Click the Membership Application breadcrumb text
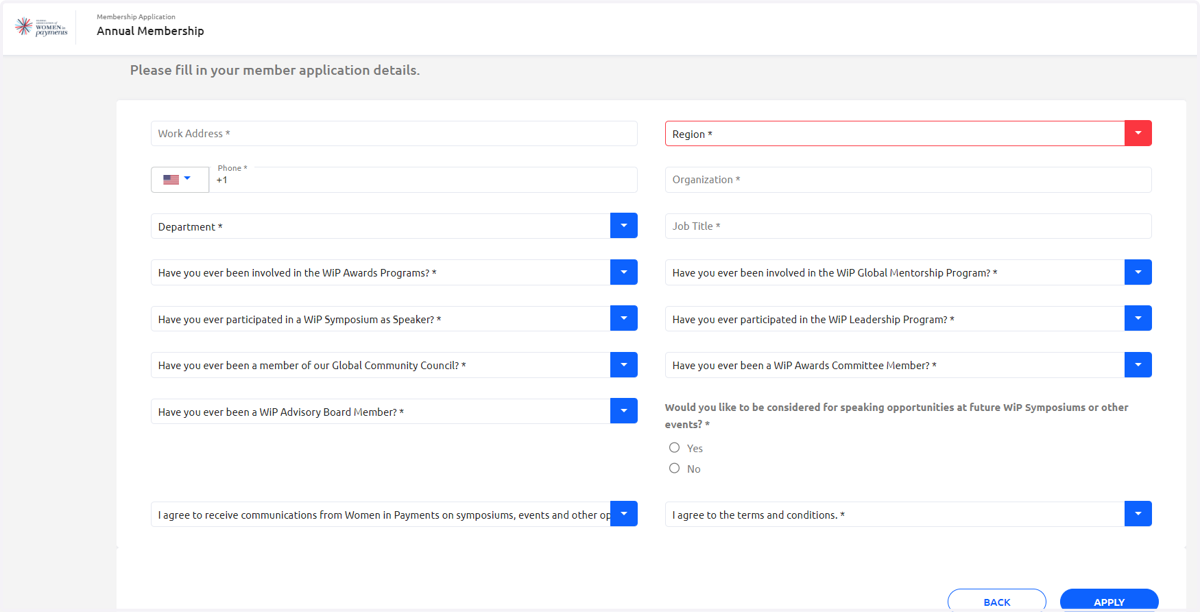Viewport: 1200px width, 612px height. [136, 17]
